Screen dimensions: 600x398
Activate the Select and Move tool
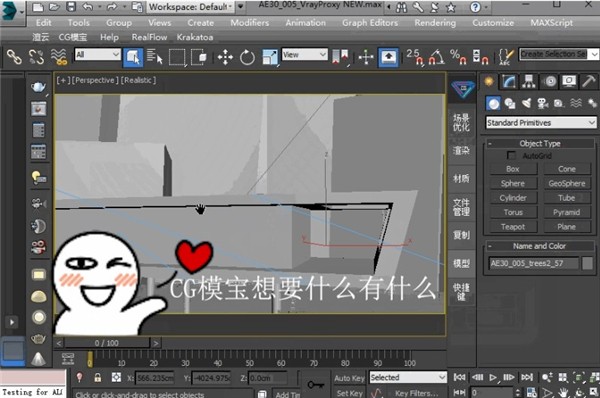click(225, 58)
